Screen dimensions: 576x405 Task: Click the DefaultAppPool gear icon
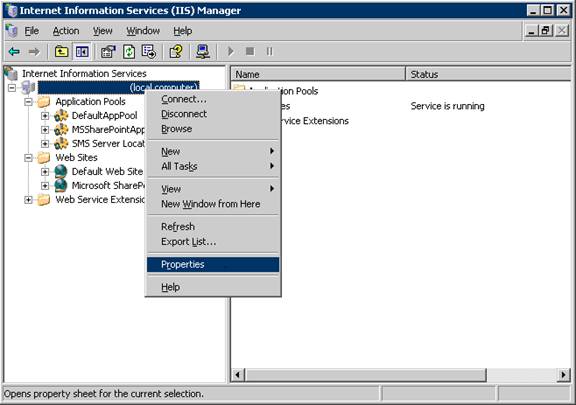pos(61,115)
